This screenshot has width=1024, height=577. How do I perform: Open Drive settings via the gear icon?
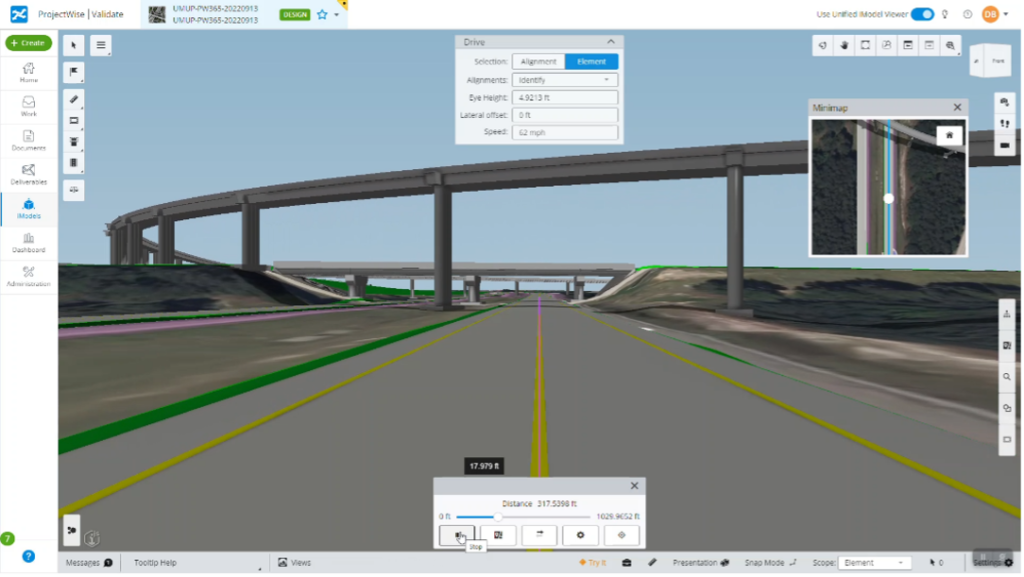580,534
